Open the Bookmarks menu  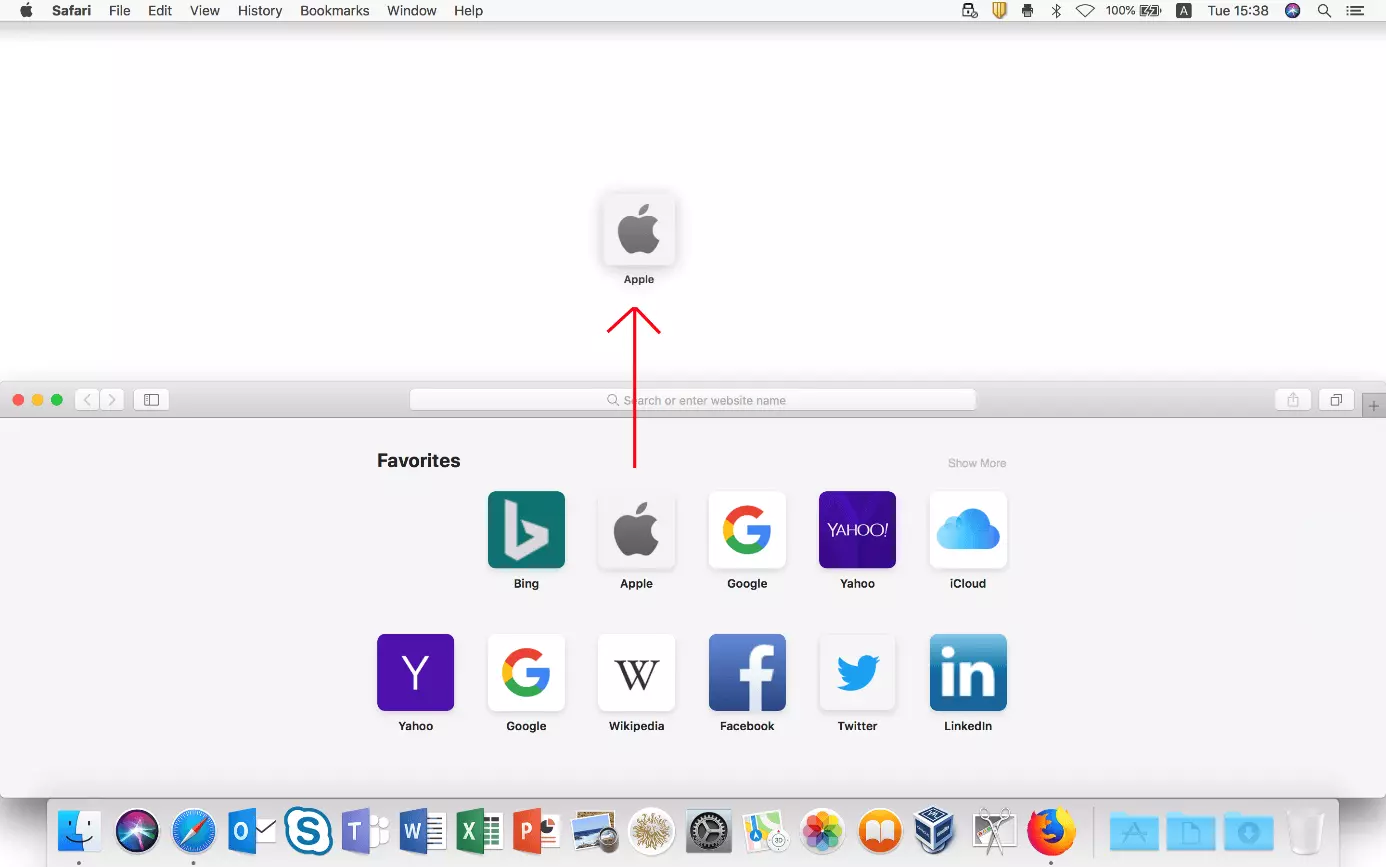pos(335,11)
